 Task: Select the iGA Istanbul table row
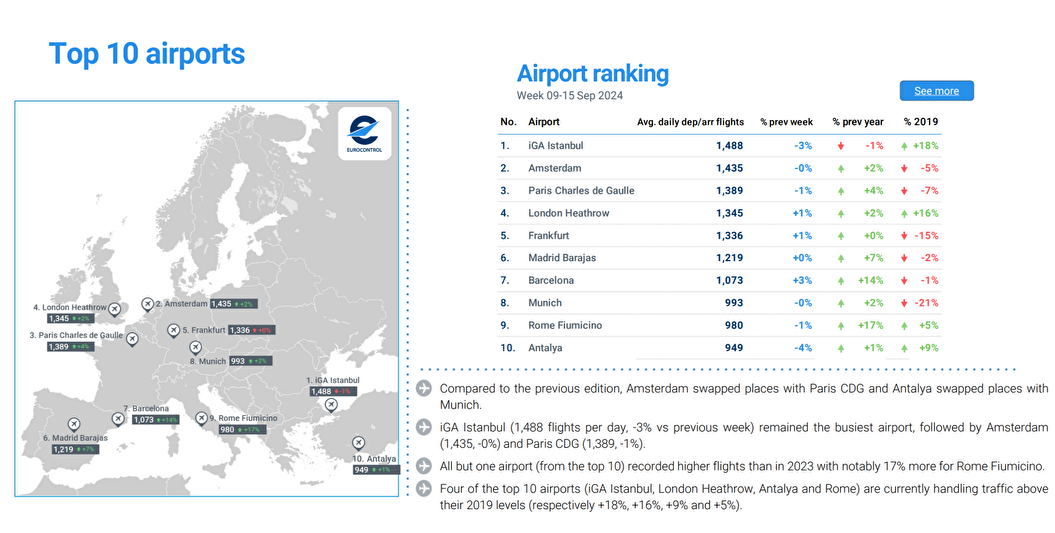coord(719,146)
